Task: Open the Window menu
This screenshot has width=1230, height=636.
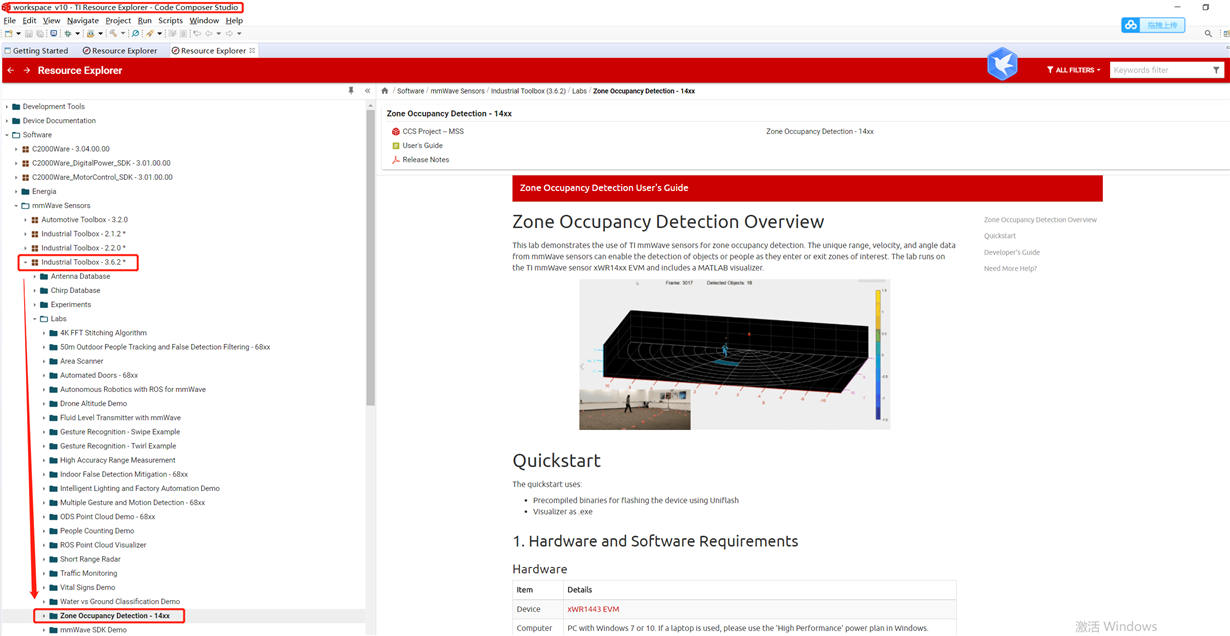Action: click(x=204, y=20)
